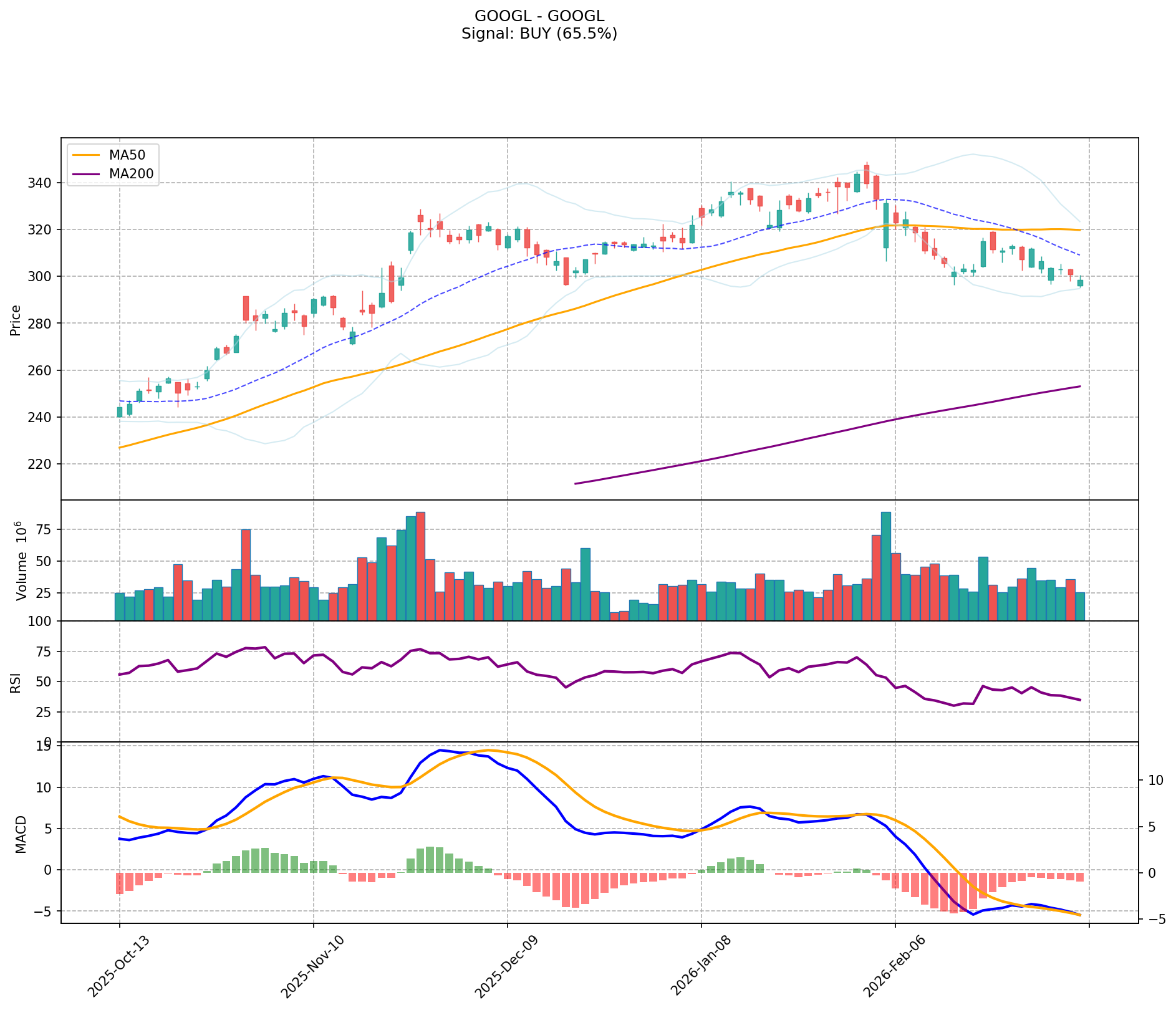This screenshot has width=1176, height=1010.
Task: Click the Volume axis label
Action: pyautogui.click(x=21, y=560)
